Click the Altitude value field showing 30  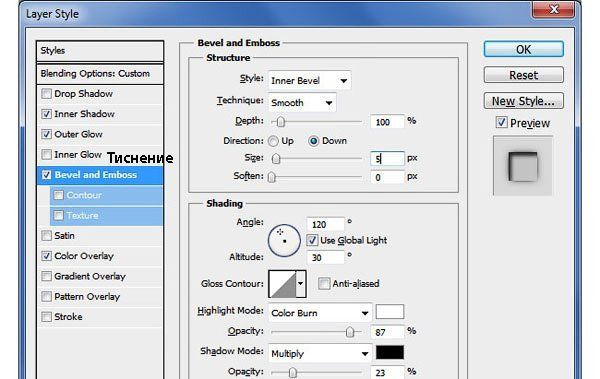pyautogui.click(x=325, y=257)
